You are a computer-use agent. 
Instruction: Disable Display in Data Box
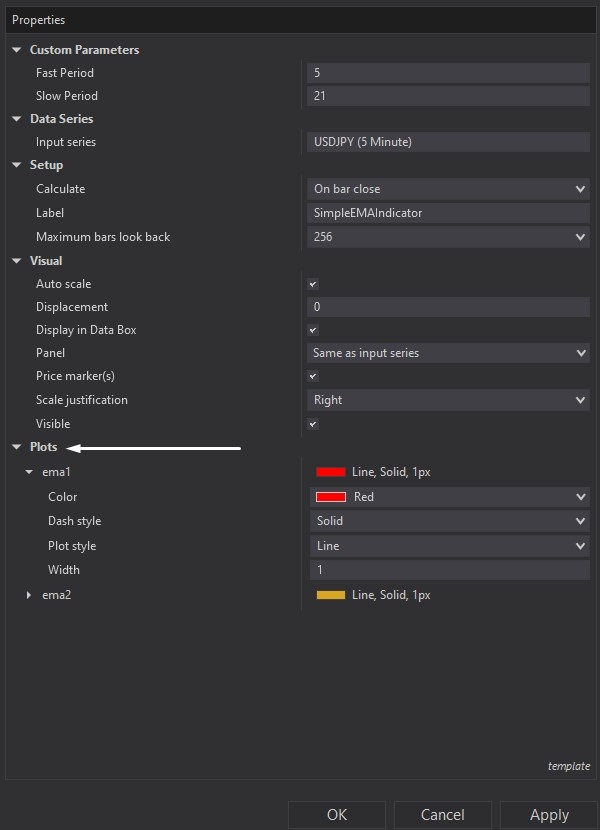tap(313, 330)
